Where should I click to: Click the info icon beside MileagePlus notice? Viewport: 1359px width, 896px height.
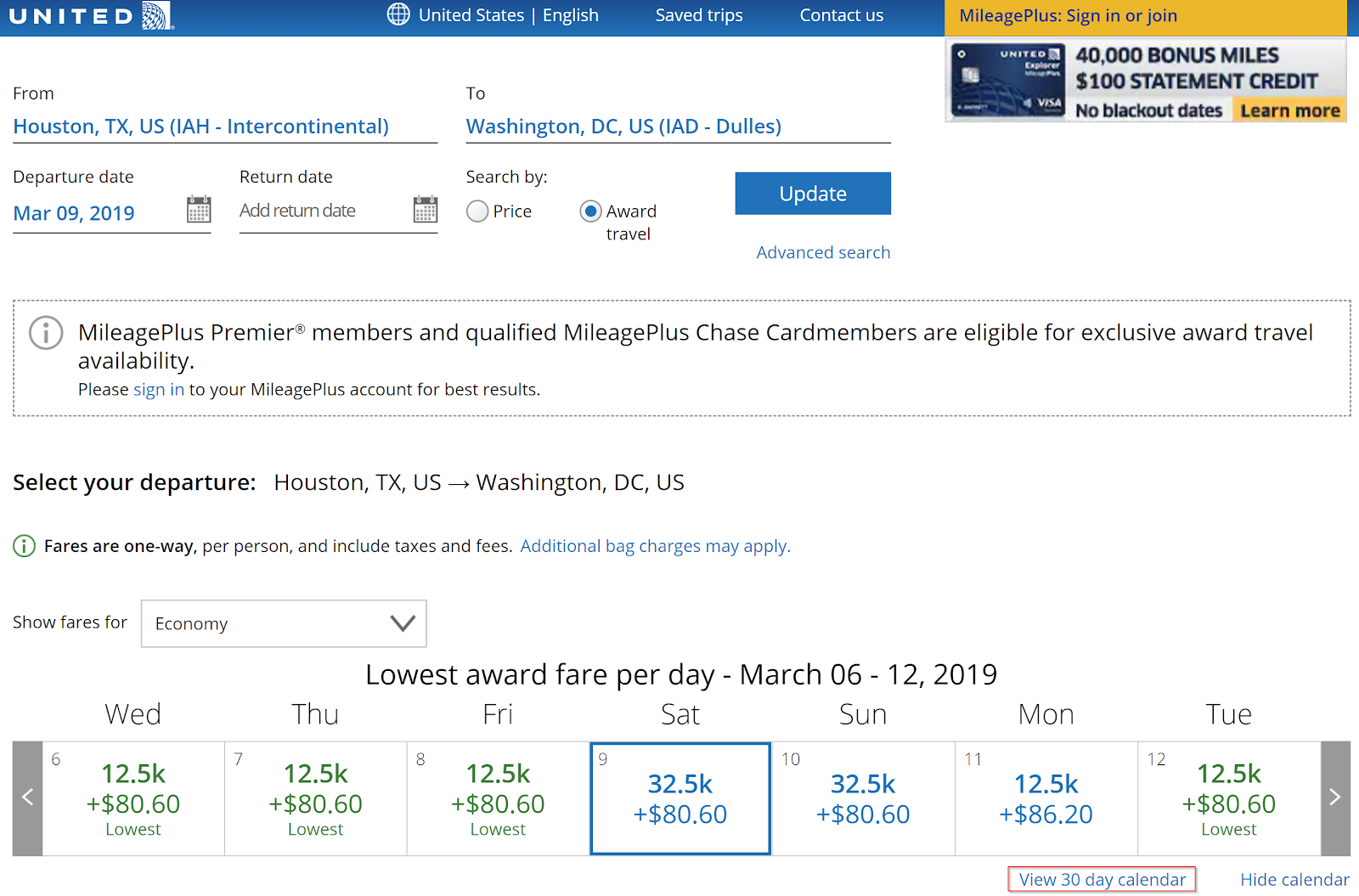[46, 333]
